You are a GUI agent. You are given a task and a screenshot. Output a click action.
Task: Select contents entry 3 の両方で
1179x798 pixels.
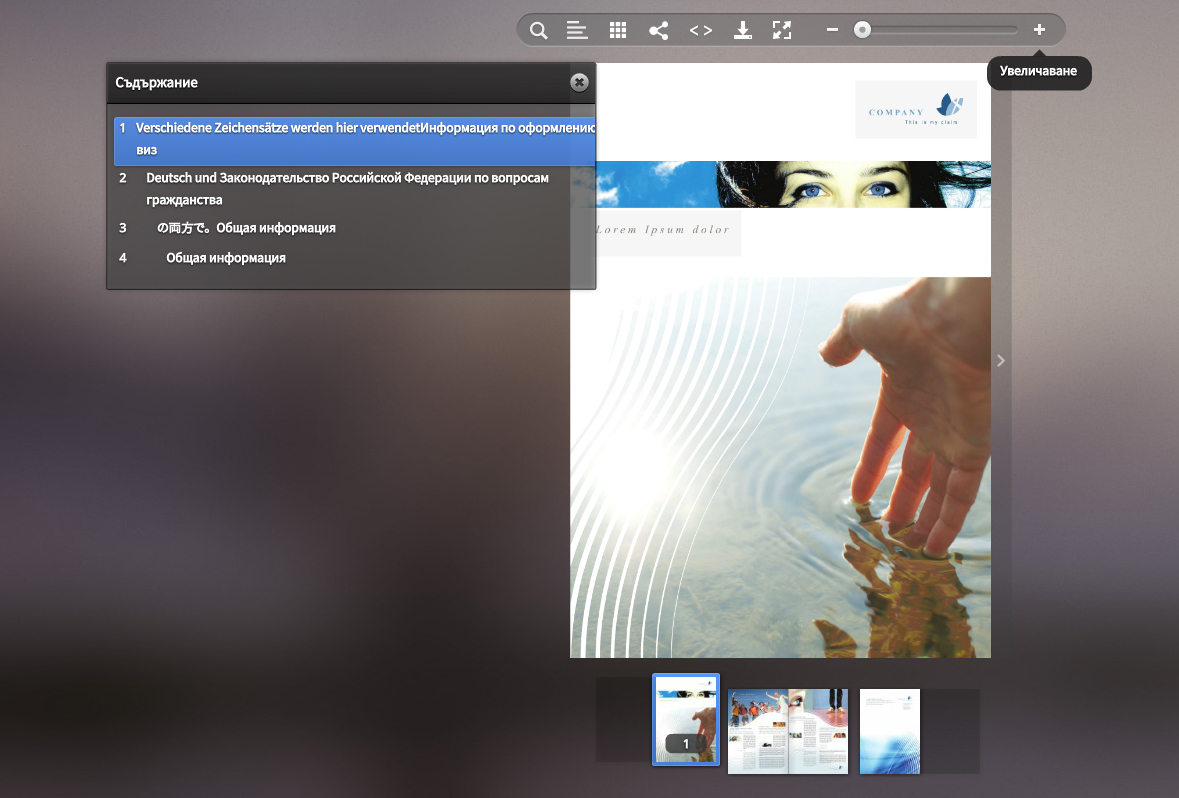click(x=245, y=228)
